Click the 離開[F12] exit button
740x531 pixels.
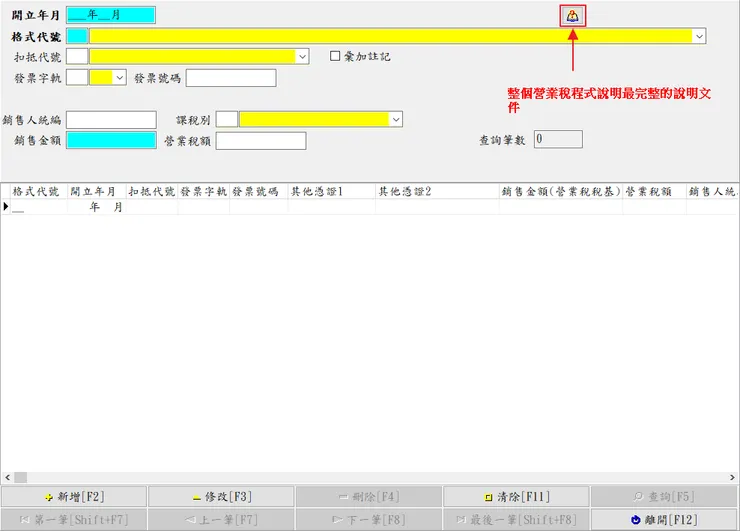click(x=664, y=520)
